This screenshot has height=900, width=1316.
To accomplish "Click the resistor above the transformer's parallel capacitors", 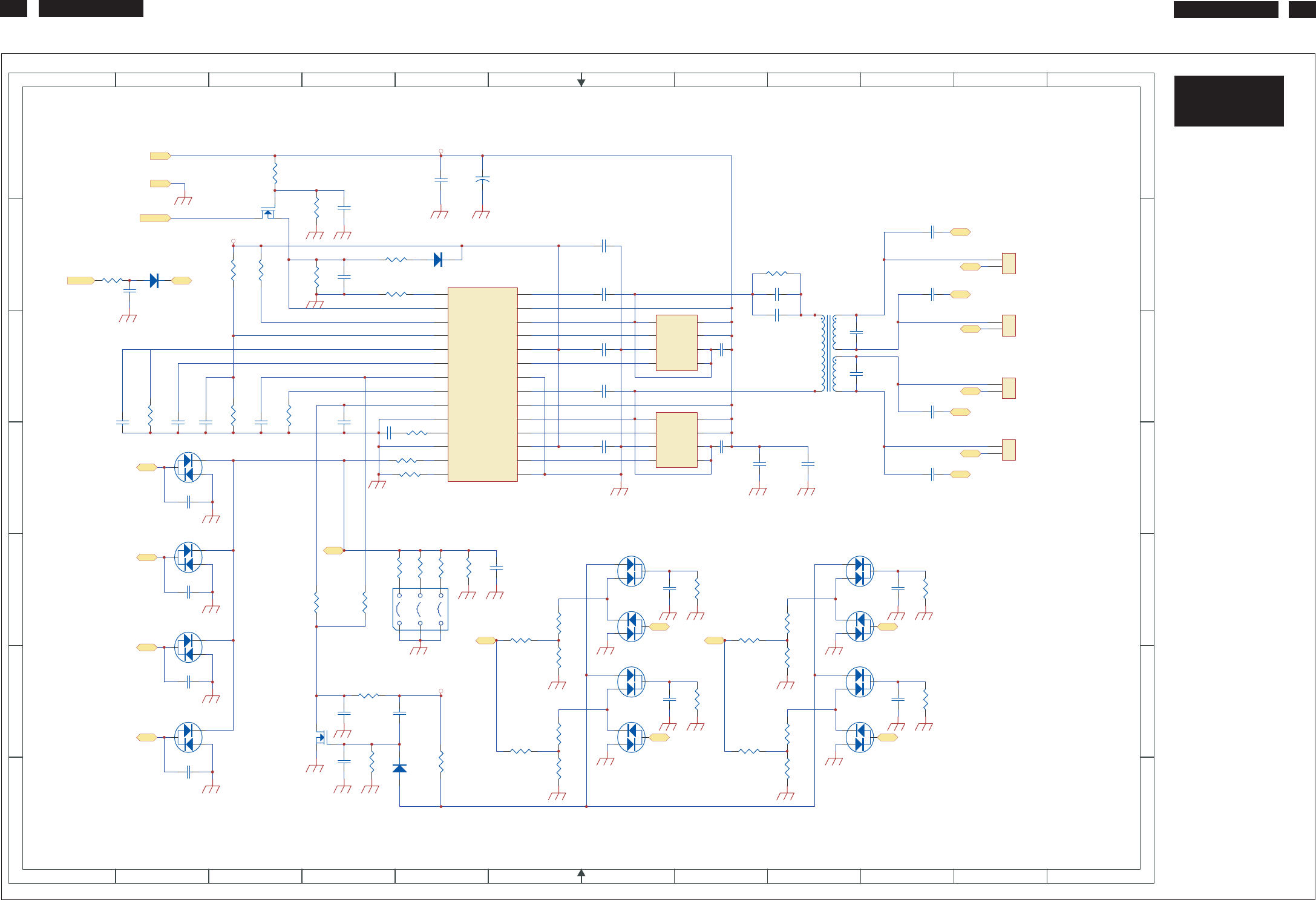I will (776, 274).
